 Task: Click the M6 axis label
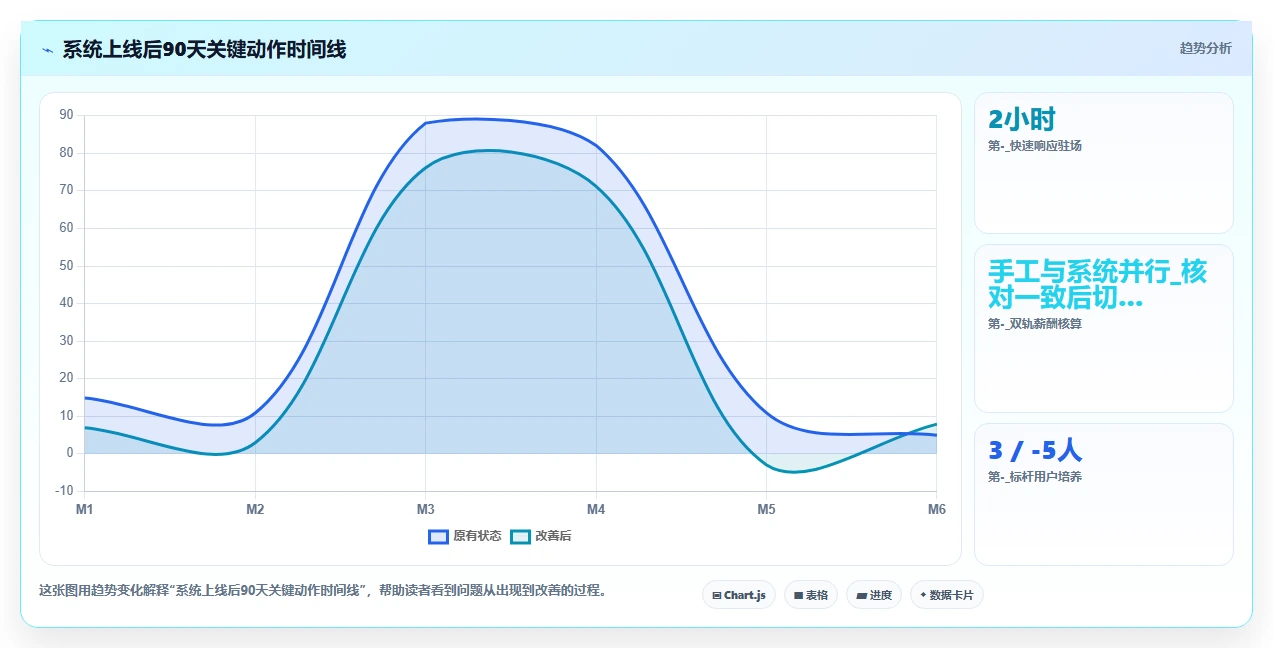937,510
